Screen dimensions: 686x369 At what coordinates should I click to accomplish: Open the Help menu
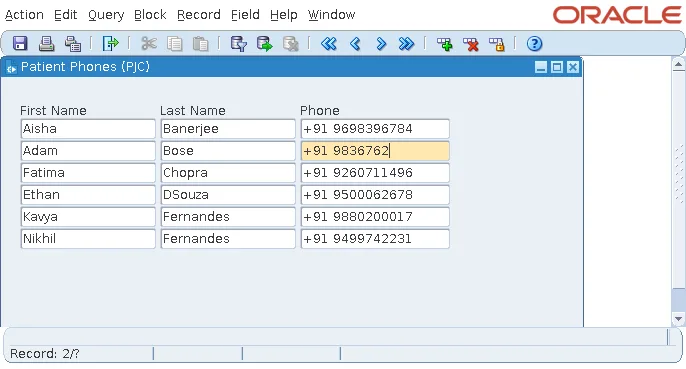284,15
